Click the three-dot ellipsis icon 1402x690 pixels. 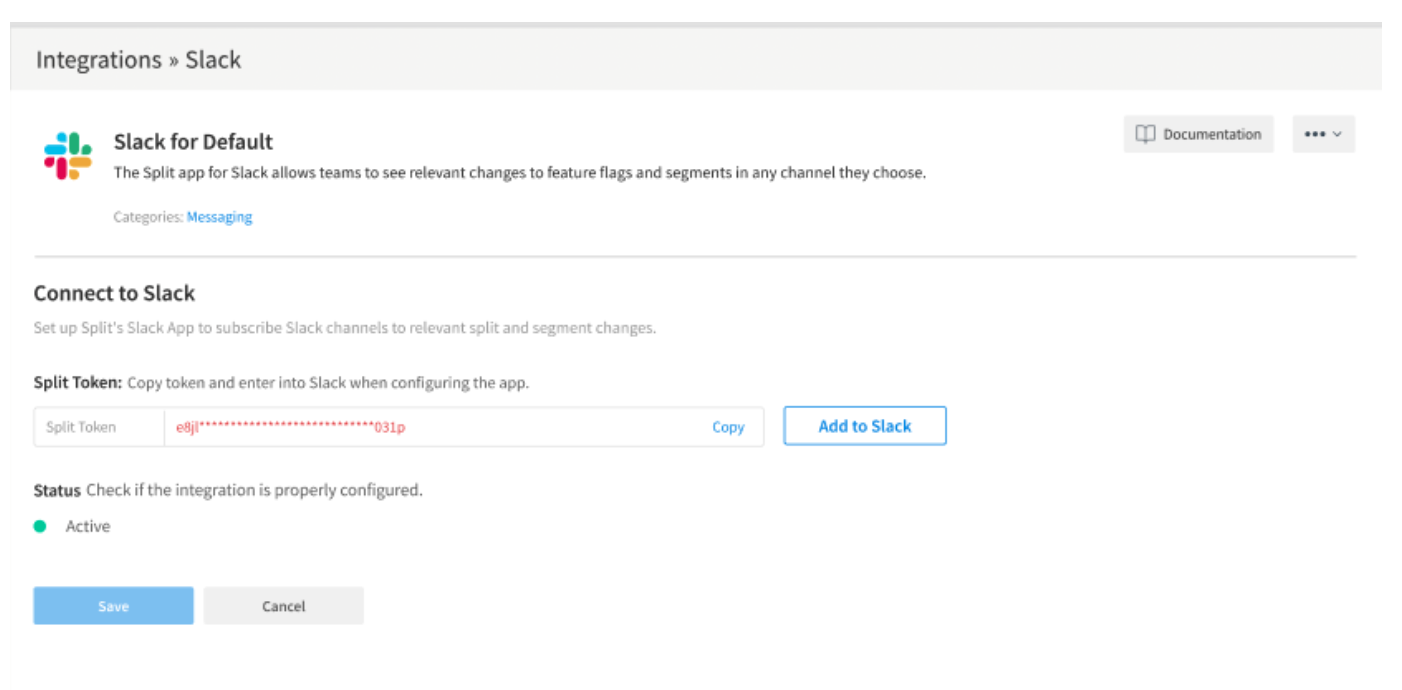(1315, 134)
